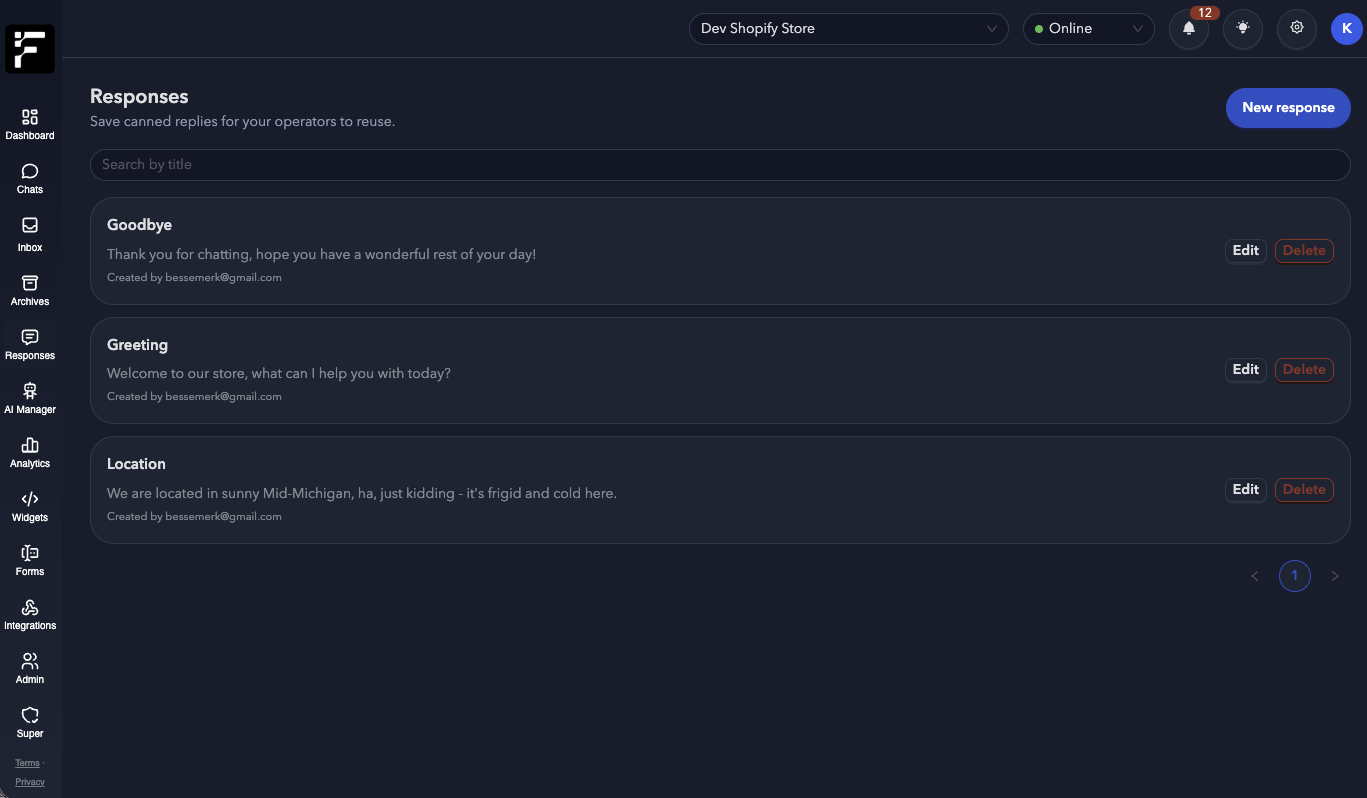Open Archives from the sidebar
The width and height of the screenshot is (1367, 798).
point(30,284)
